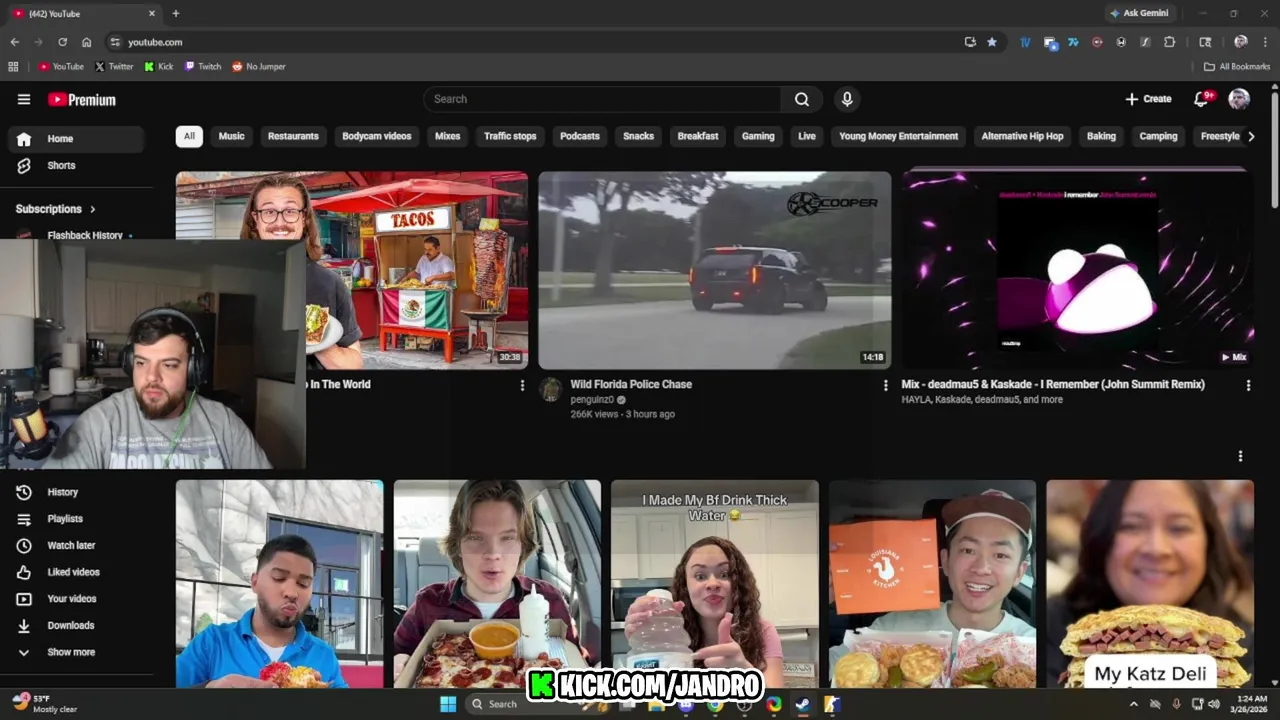Open options menu for deadmau5 mix
Screen dimensions: 1280x720
click(1248, 385)
